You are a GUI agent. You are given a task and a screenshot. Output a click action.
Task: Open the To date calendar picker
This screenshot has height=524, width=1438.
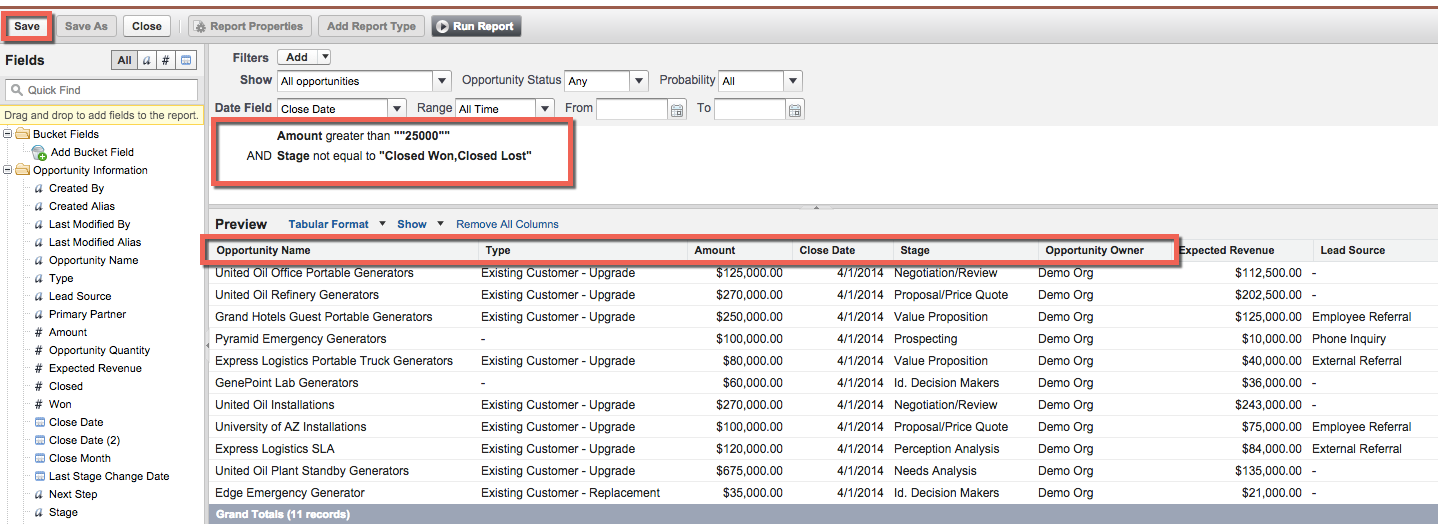point(795,109)
